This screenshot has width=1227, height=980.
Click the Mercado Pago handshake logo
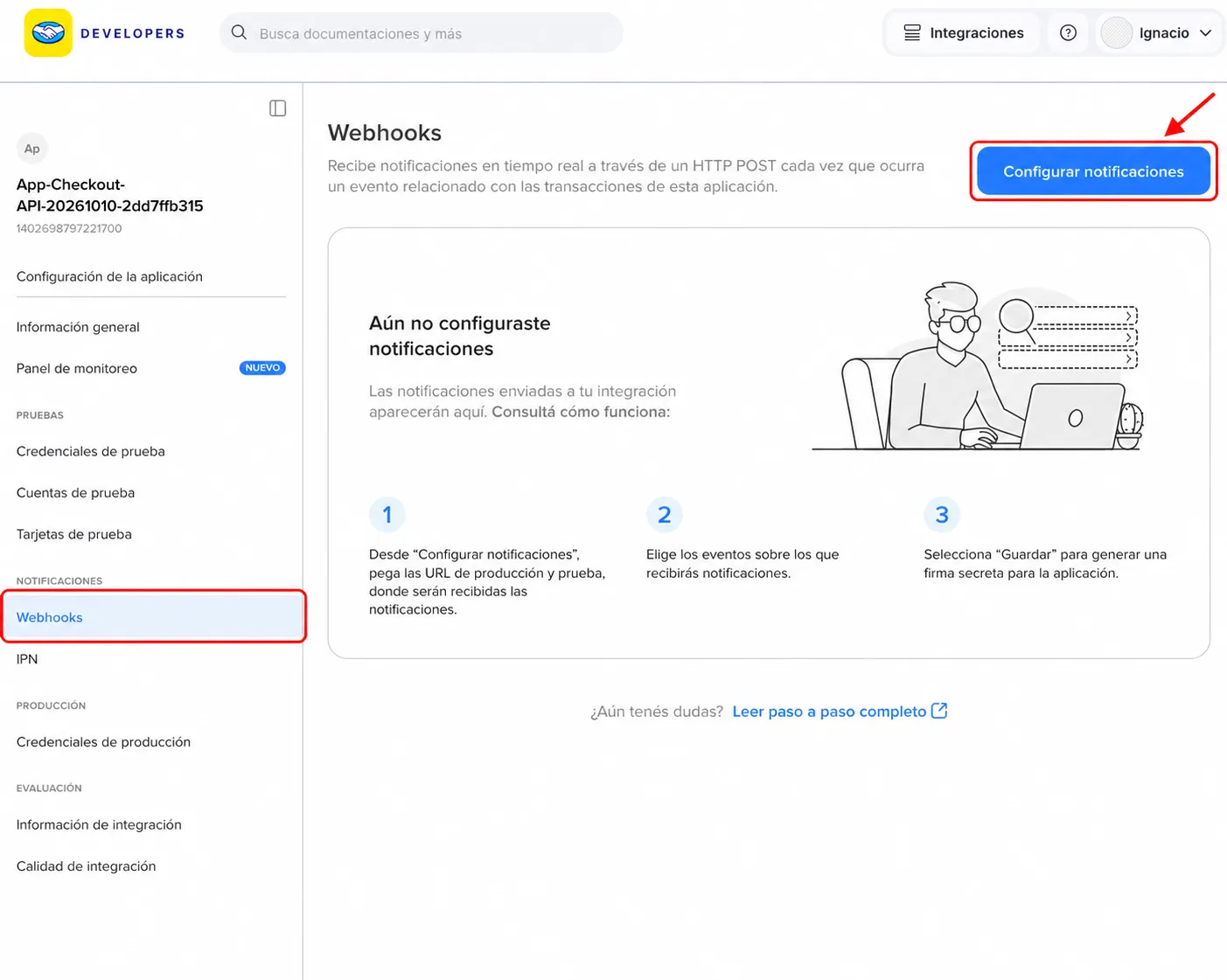[48, 33]
